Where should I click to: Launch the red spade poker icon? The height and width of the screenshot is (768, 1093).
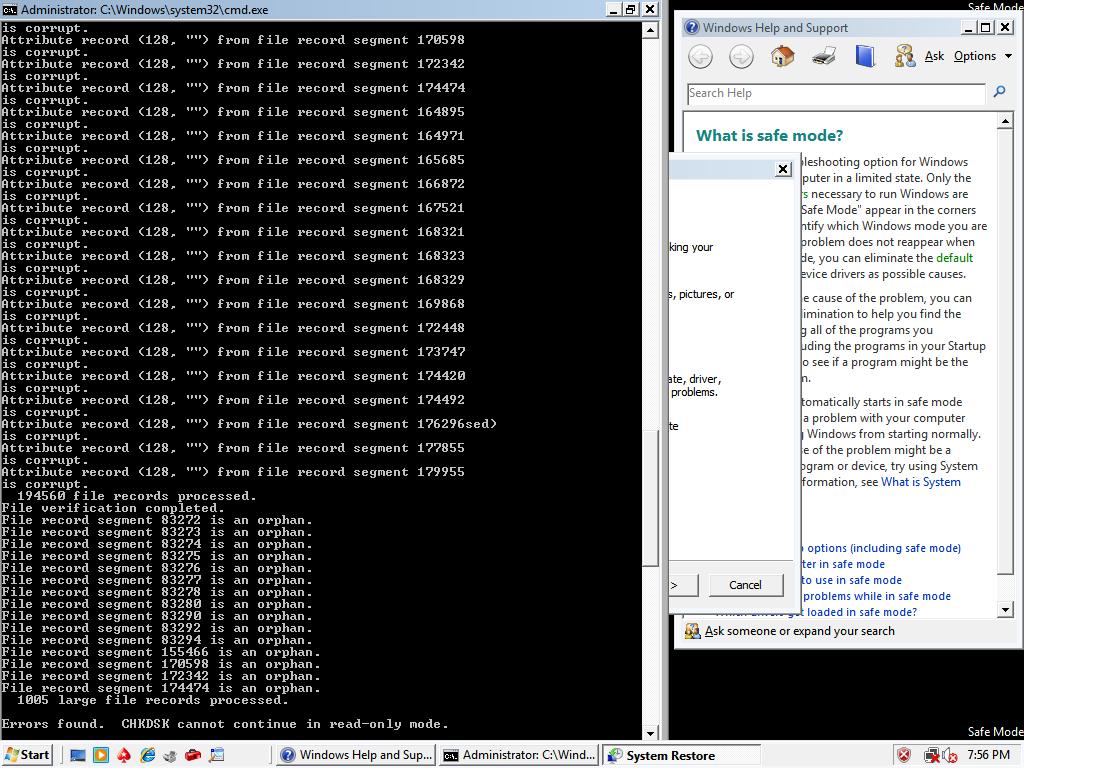pos(124,755)
